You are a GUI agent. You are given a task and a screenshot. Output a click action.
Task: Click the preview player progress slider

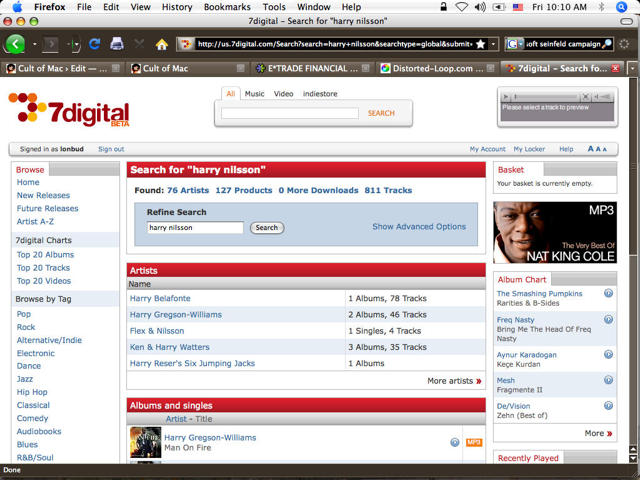pyautogui.click(x=546, y=97)
